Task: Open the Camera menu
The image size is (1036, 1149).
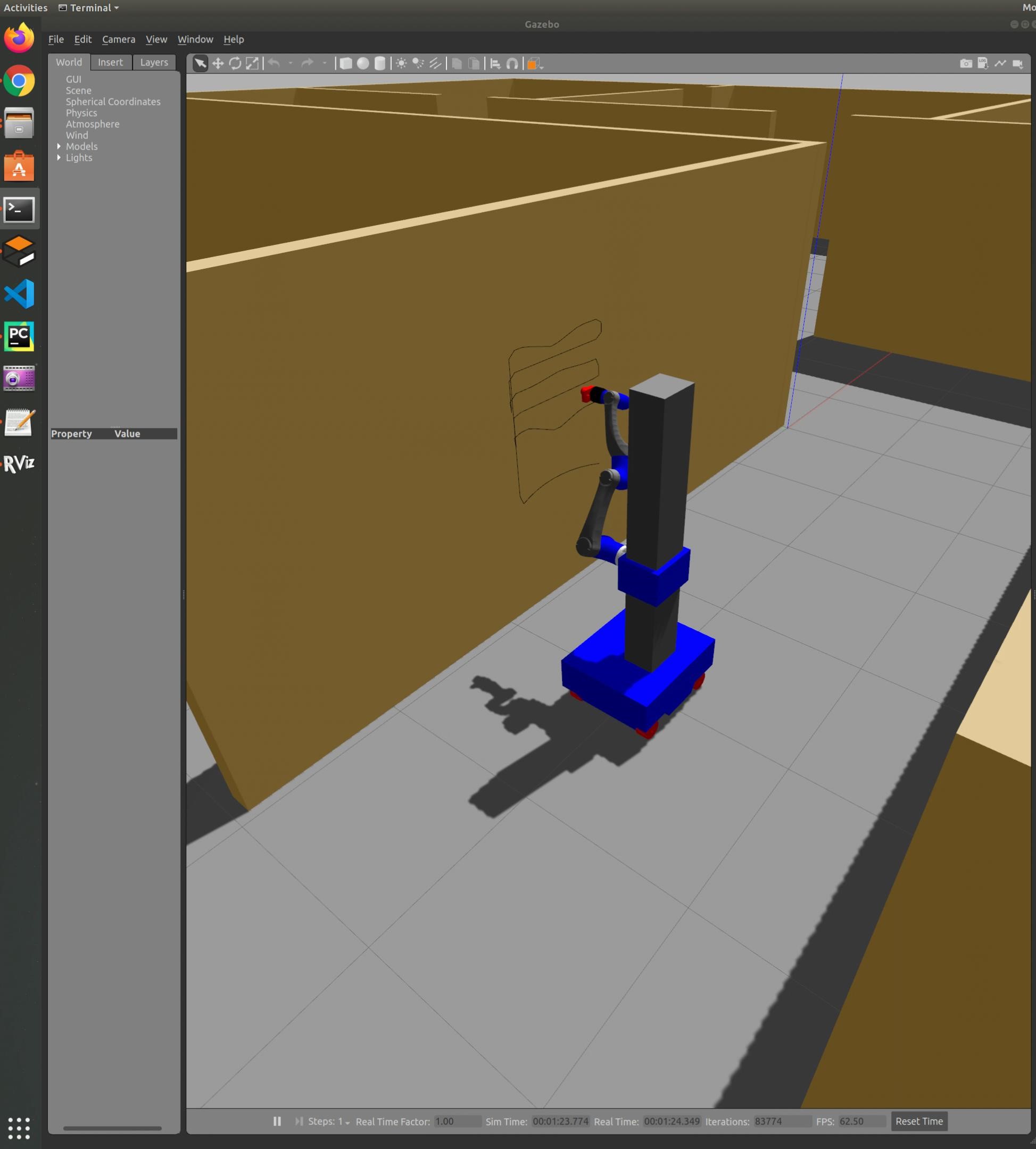Action: (119, 39)
